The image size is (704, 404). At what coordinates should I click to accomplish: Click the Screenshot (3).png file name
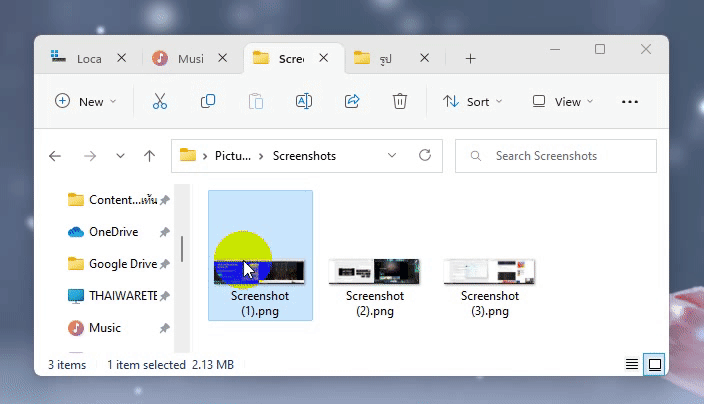coord(490,303)
